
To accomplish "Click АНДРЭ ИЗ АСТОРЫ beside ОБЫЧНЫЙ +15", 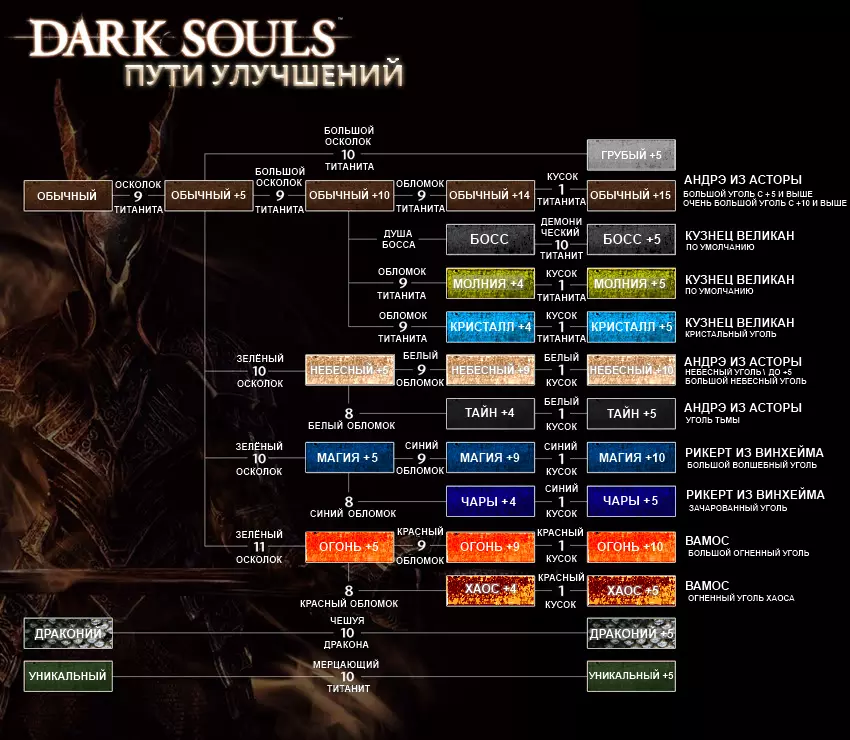I will coord(743,179).
